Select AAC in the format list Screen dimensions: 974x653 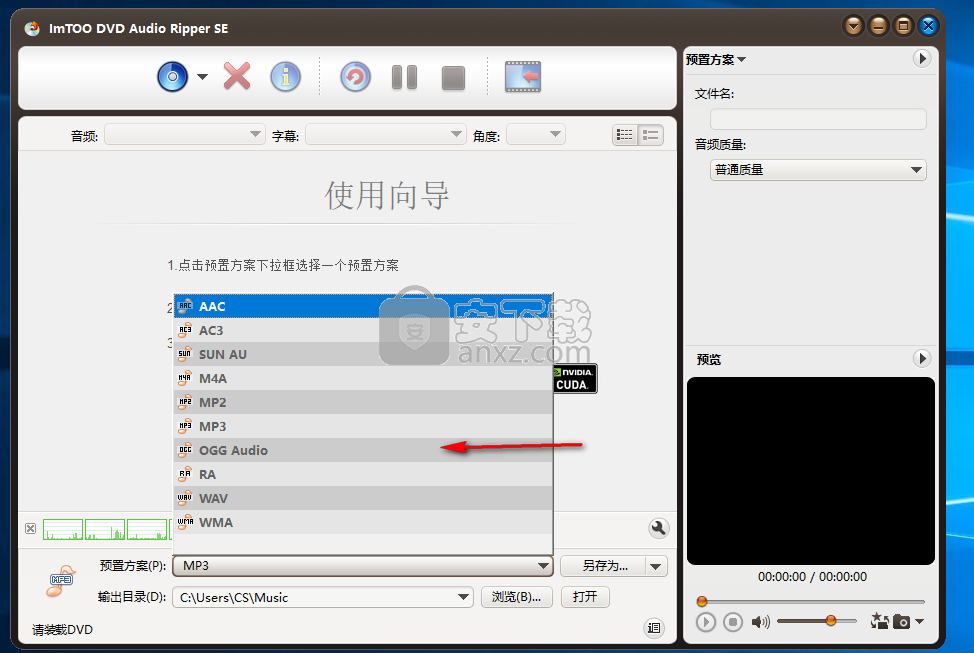[363, 306]
